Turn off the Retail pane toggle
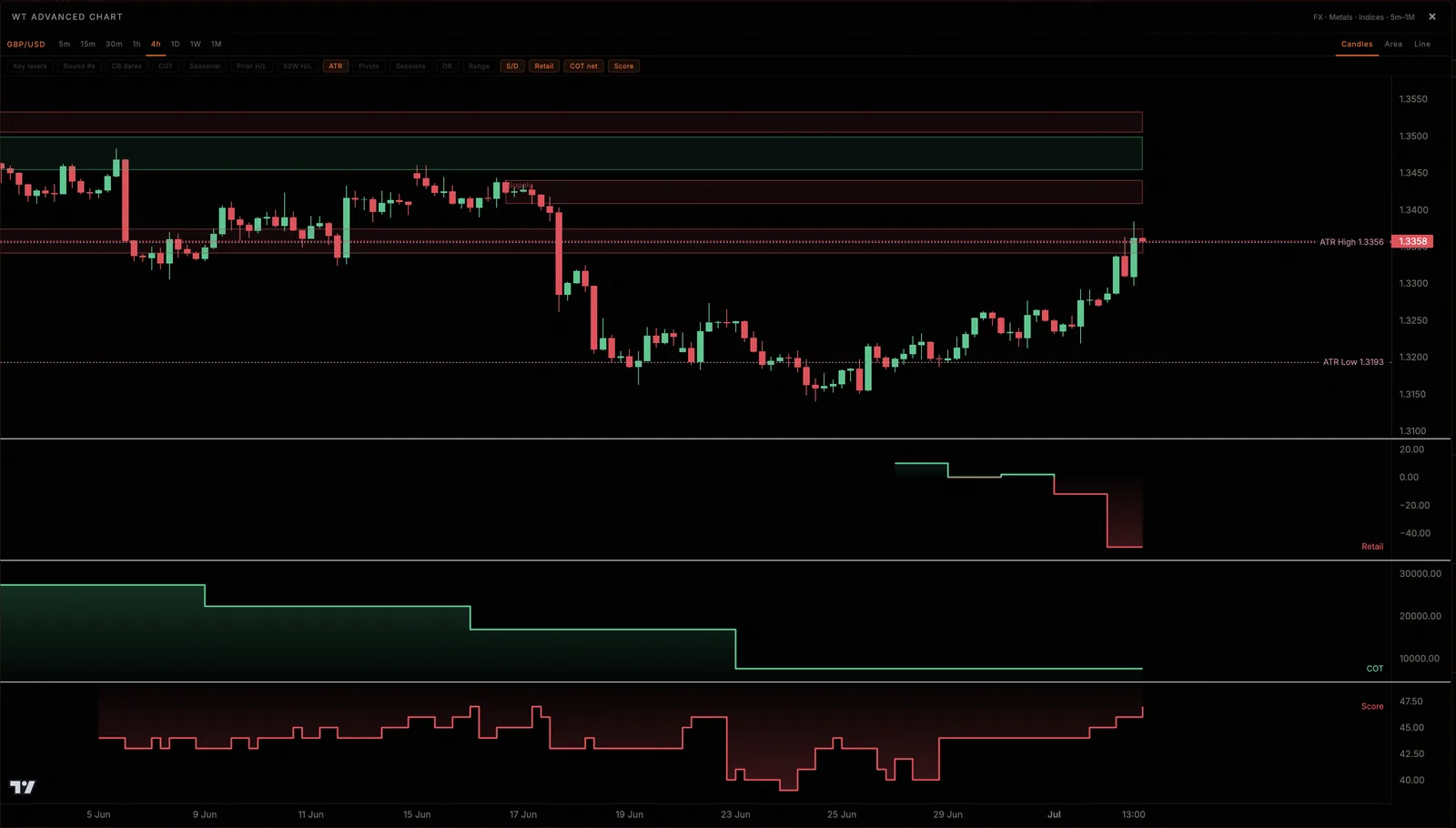Viewport: 1456px width, 828px height. tap(544, 66)
